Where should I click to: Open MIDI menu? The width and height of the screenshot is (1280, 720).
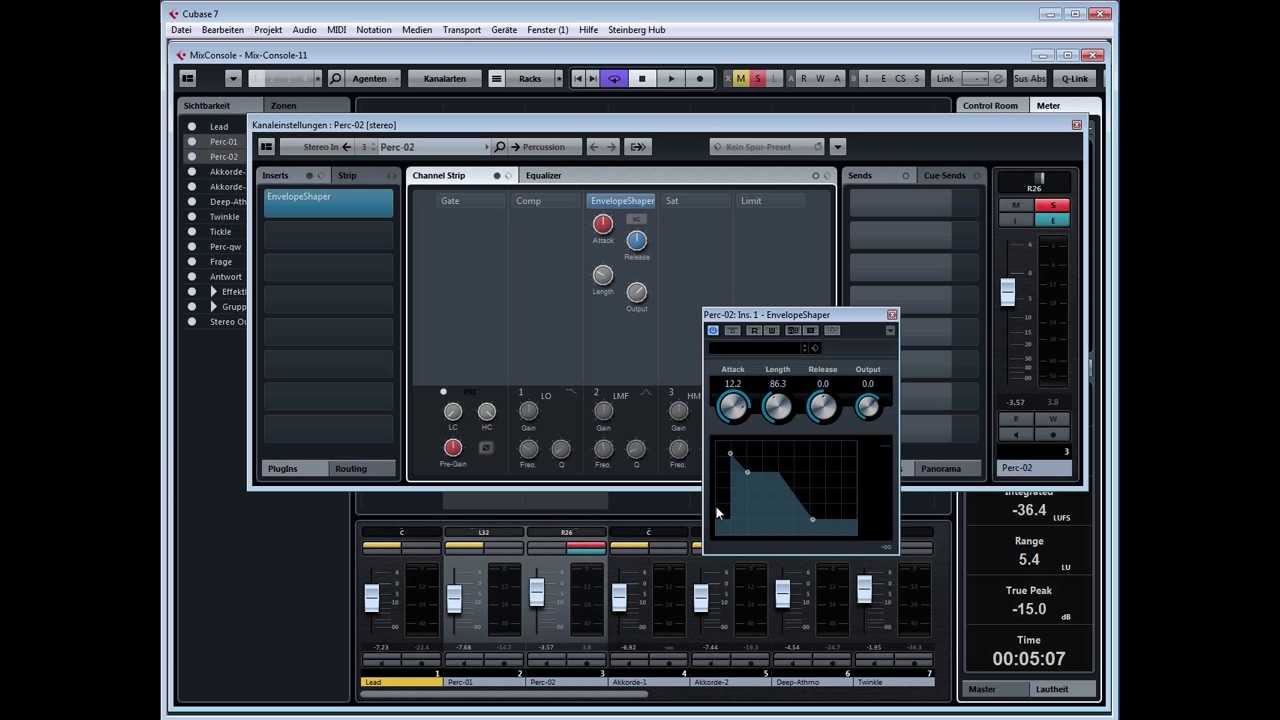coord(336,30)
